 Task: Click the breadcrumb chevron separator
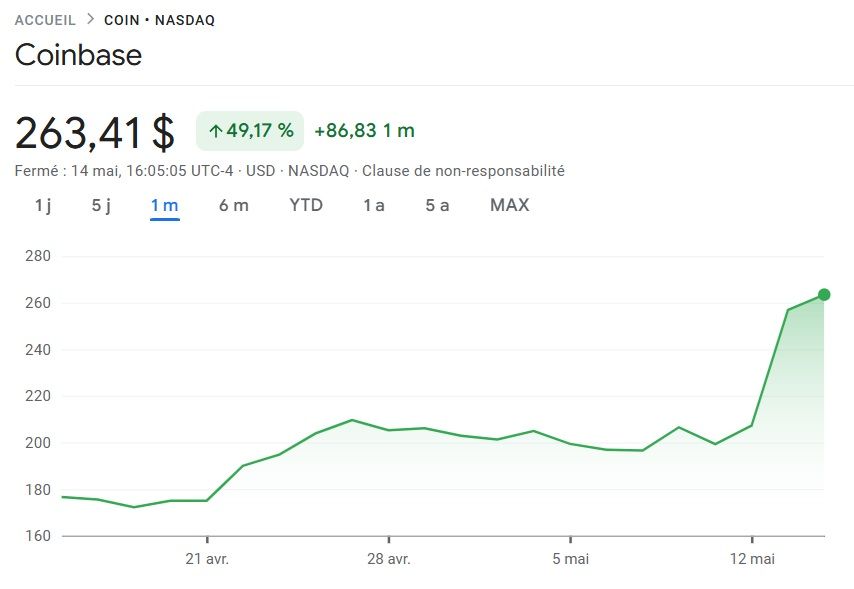(90, 19)
